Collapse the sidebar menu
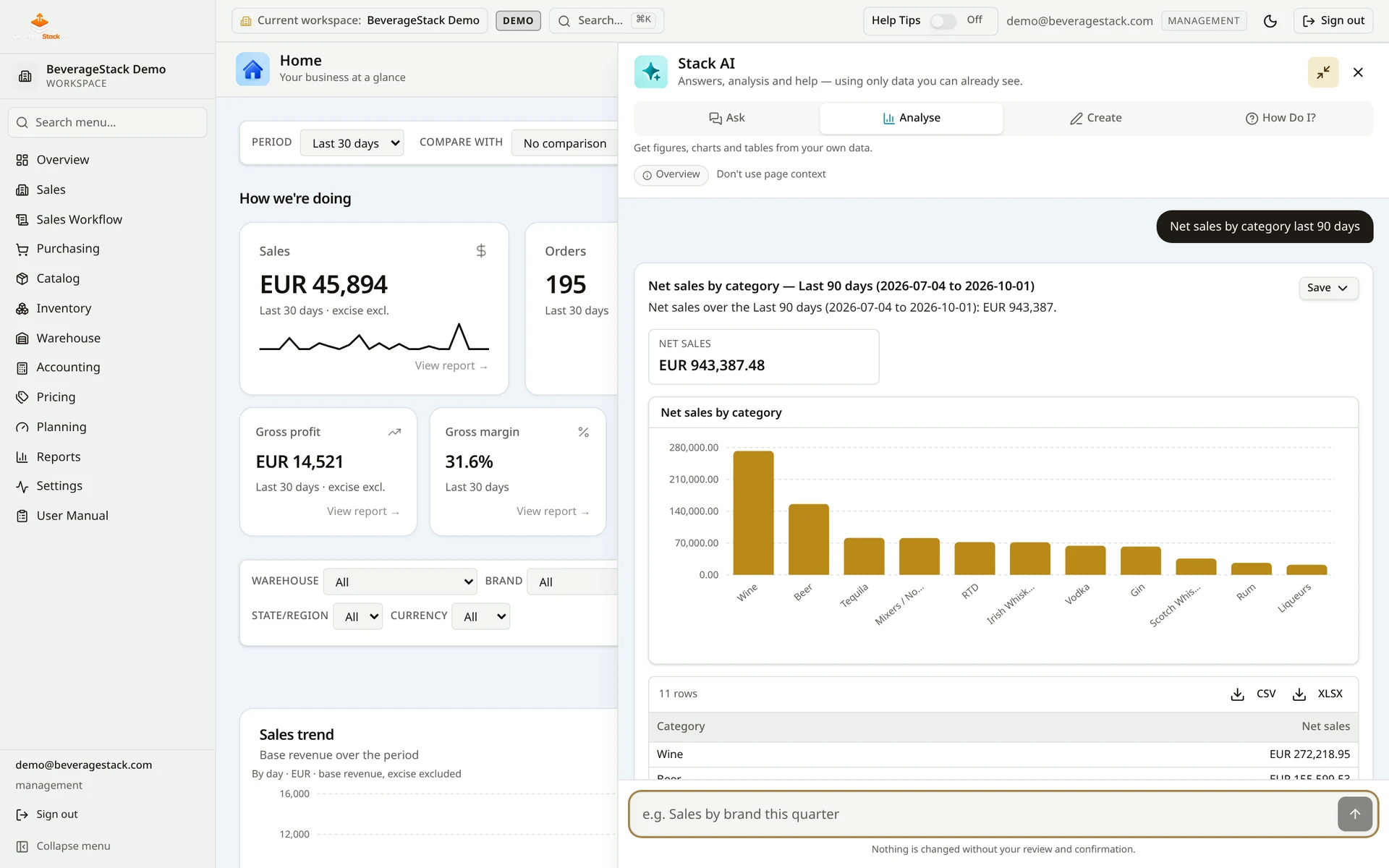 64,846
